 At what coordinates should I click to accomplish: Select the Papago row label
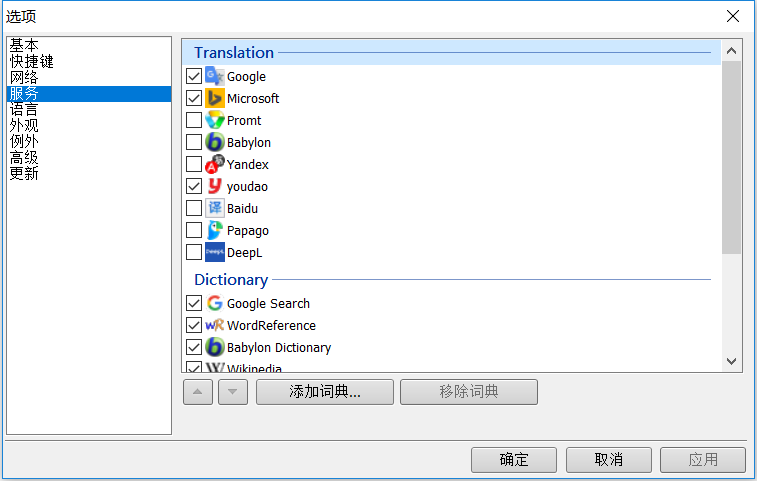pyautogui.click(x=248, y=231)
